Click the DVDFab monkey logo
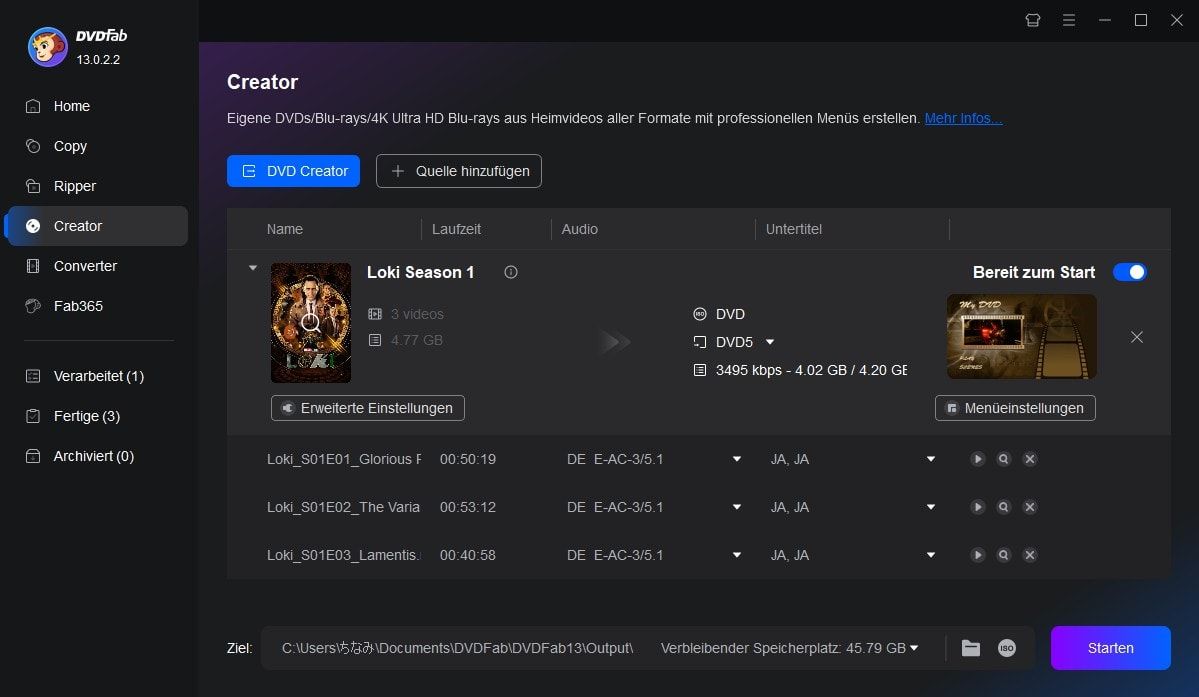Image resolution: width=1199 pixels, height=697 pixels. 47,47
